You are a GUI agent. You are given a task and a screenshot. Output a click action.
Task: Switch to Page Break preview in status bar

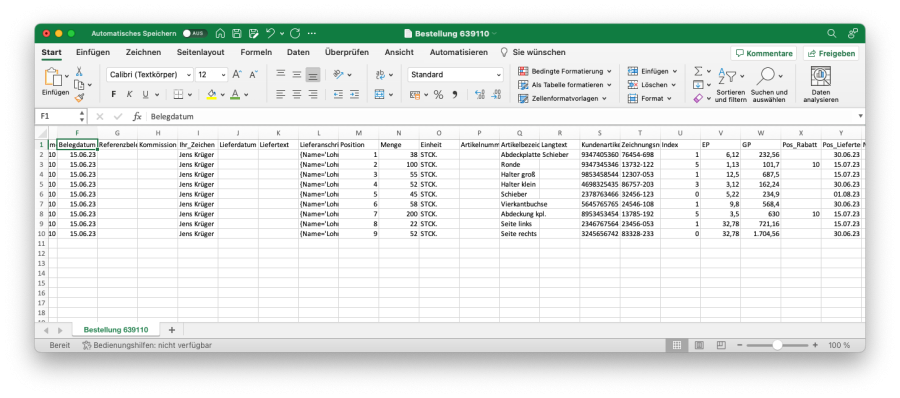pos(720,345)
